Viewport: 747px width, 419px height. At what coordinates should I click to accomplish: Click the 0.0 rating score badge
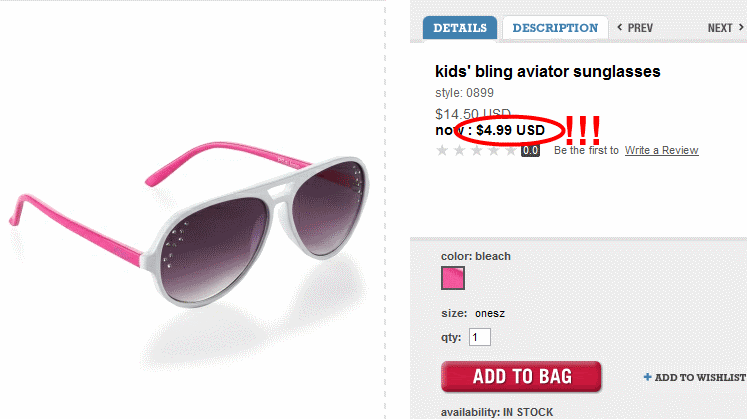(530, 151)
